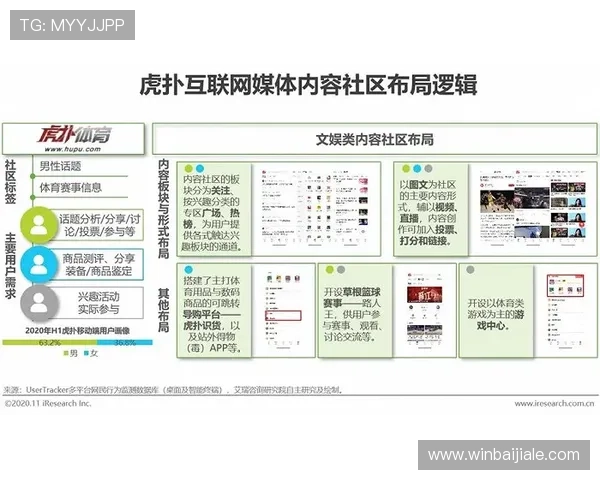Click the 话题分析/分享/讨论 text box
This screenshot has height=480, width=600.
coord(100,225)
